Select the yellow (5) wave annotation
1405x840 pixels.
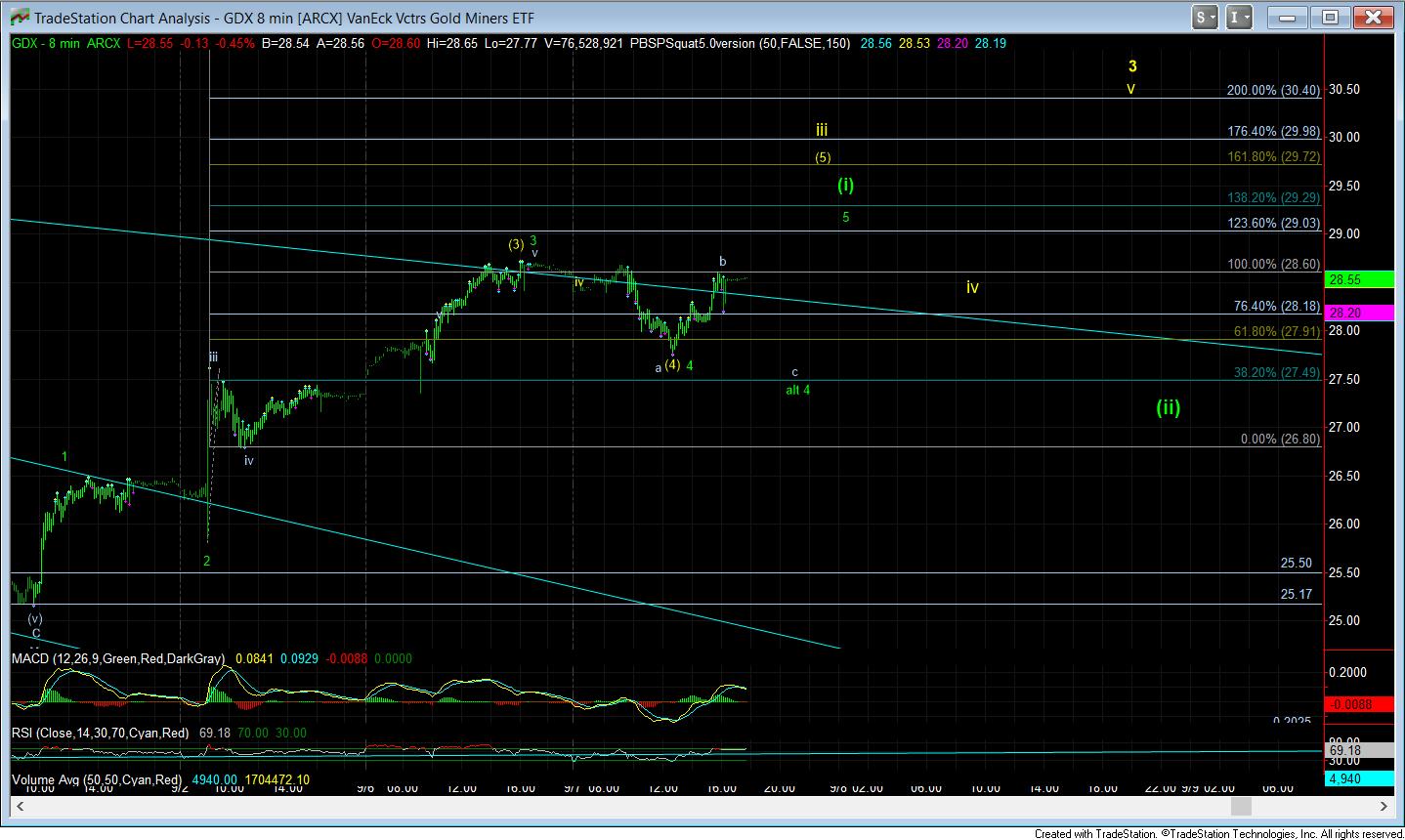pos(824,157)
